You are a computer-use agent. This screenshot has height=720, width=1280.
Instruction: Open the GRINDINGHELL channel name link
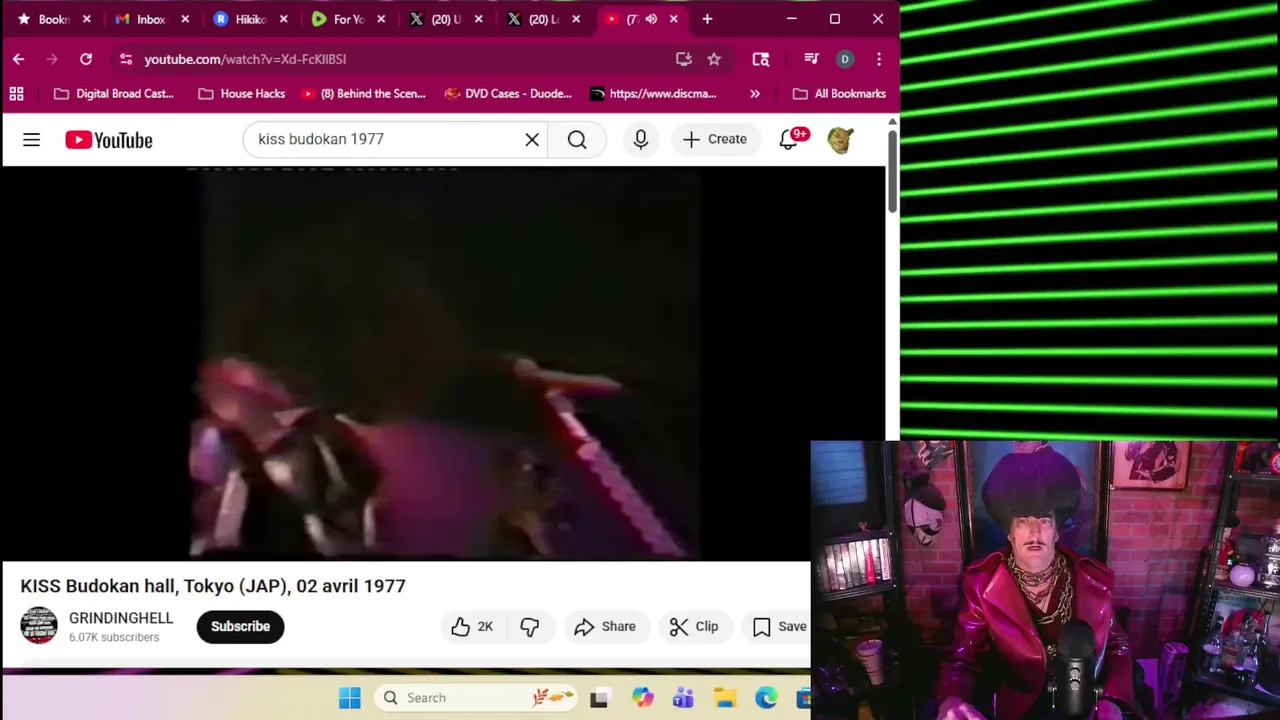pos(121,618)
